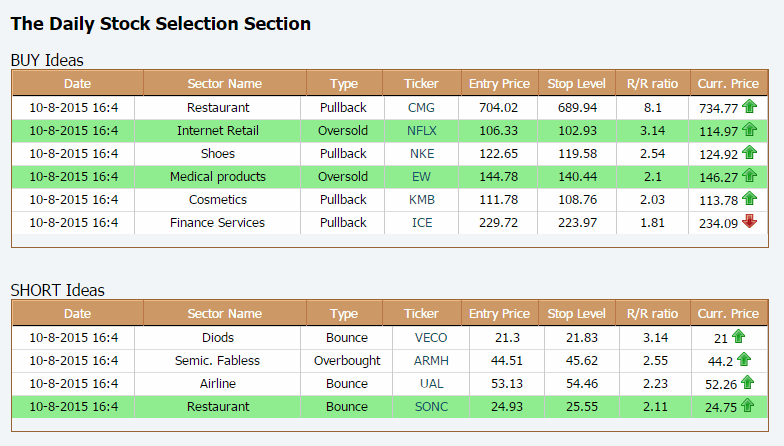The width and height of the screenshot is (784, 446).
Task: Open the KMB ticker link
Action: (422, 200)
